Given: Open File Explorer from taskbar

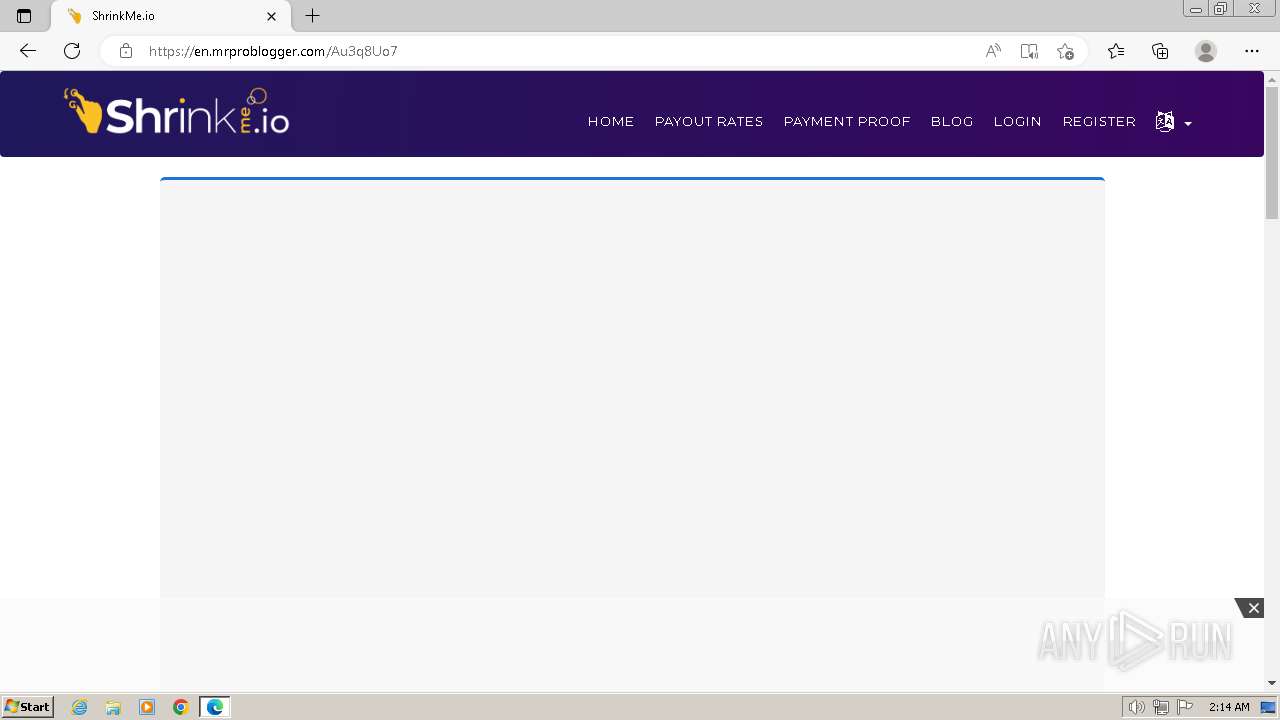Looking at the screenshot, I should [113, 707].
